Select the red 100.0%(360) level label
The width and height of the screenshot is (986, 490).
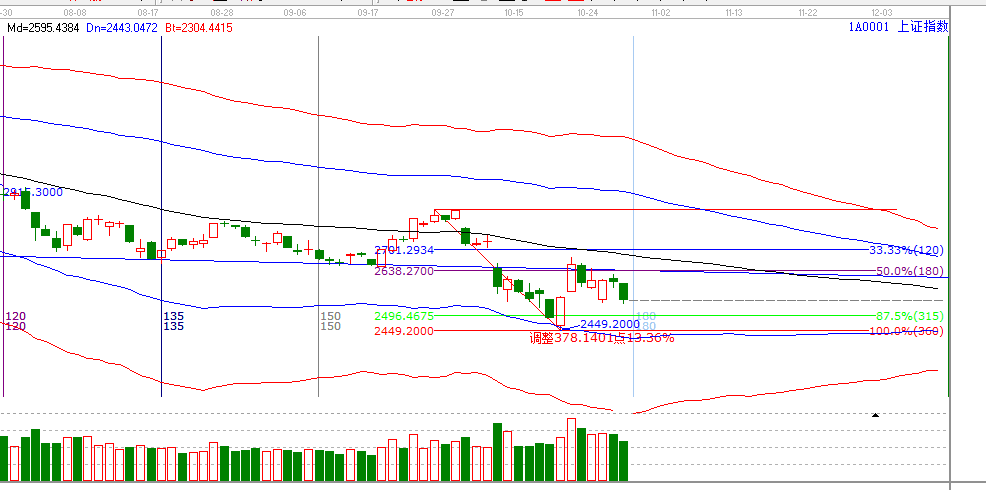906,331
